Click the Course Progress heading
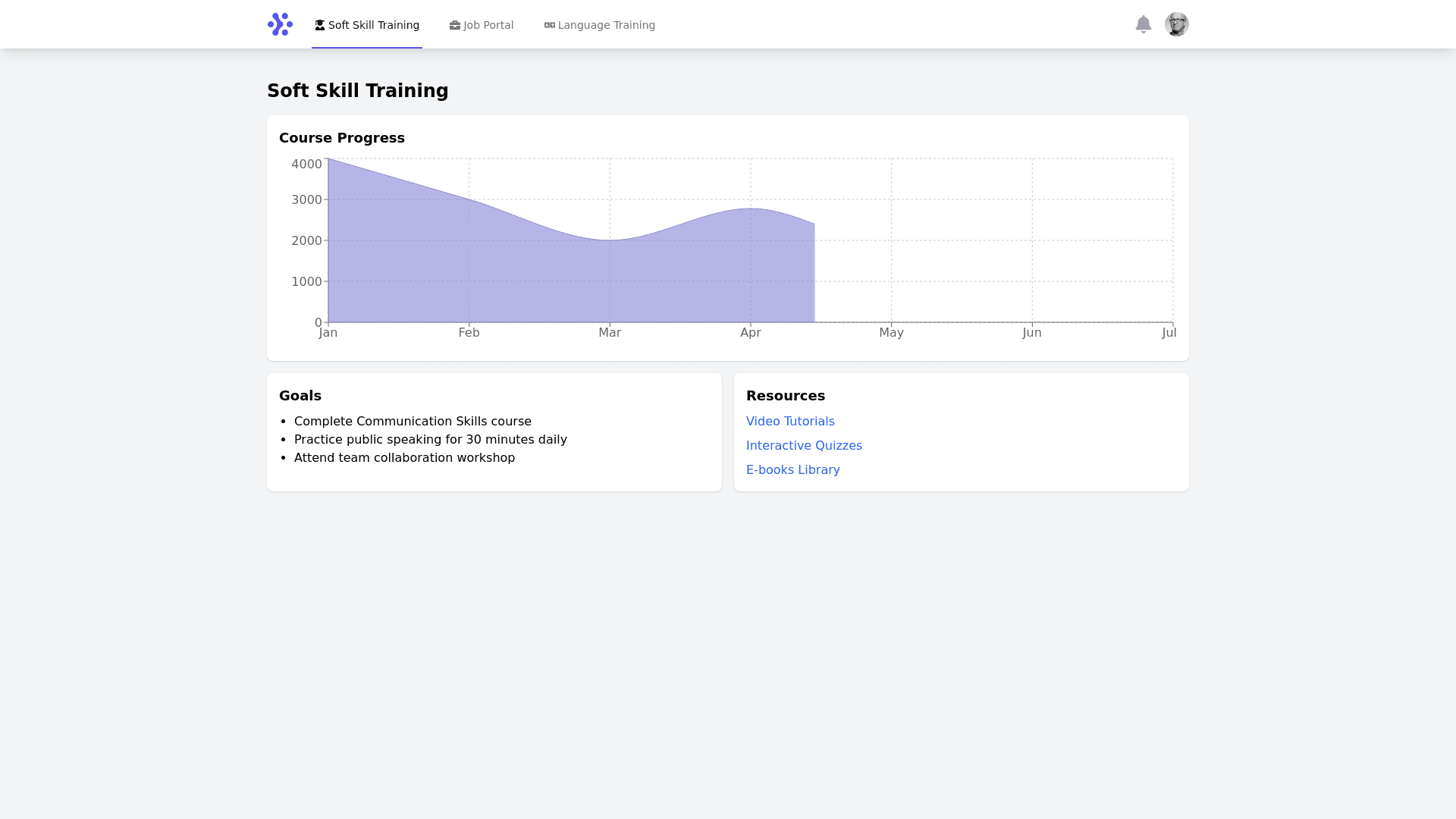Viewport: 1456px width, 819px height. pos(341,138)
